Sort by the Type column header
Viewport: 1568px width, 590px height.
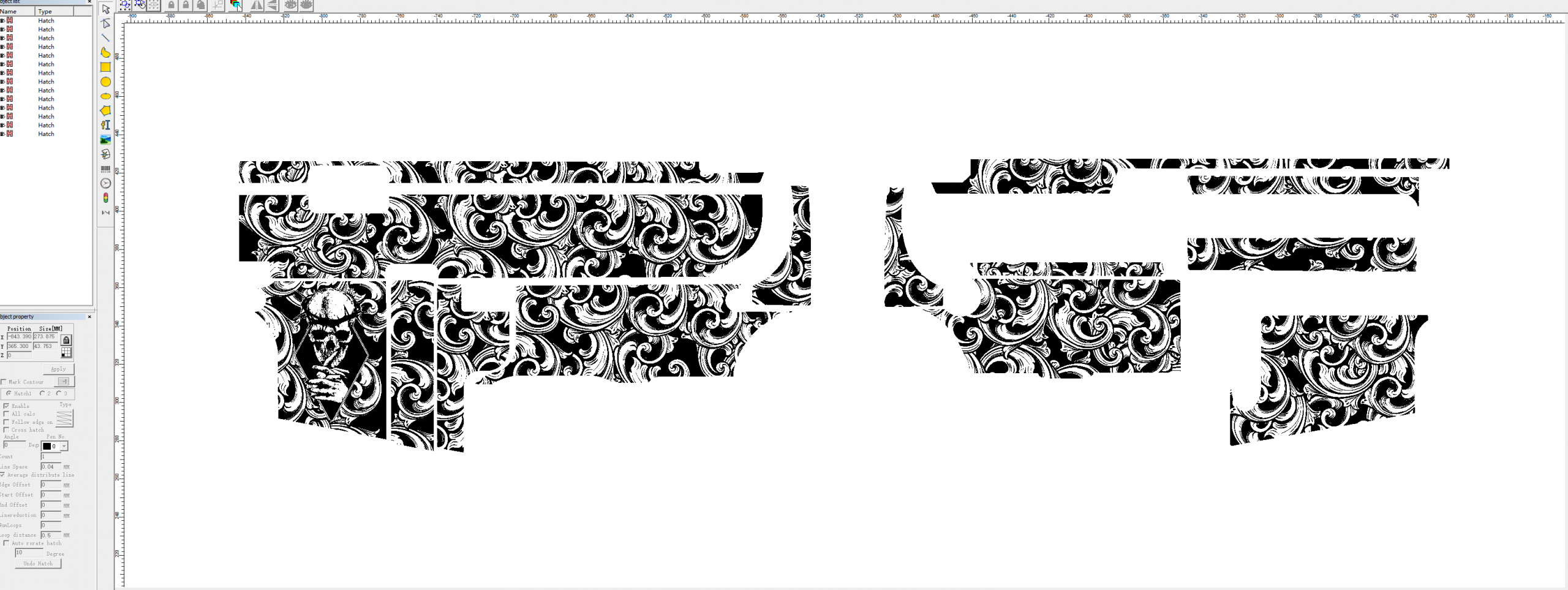[x=55, y=11]
